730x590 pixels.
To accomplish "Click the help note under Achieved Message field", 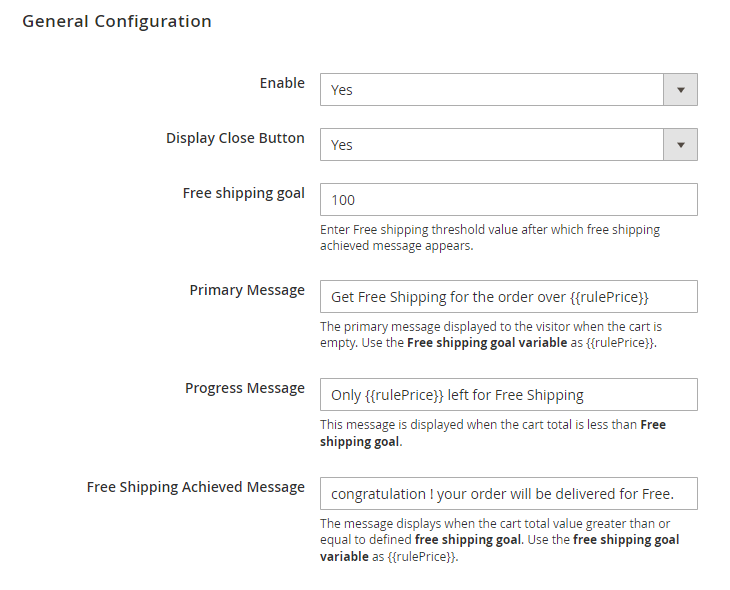I will point(498,540).
